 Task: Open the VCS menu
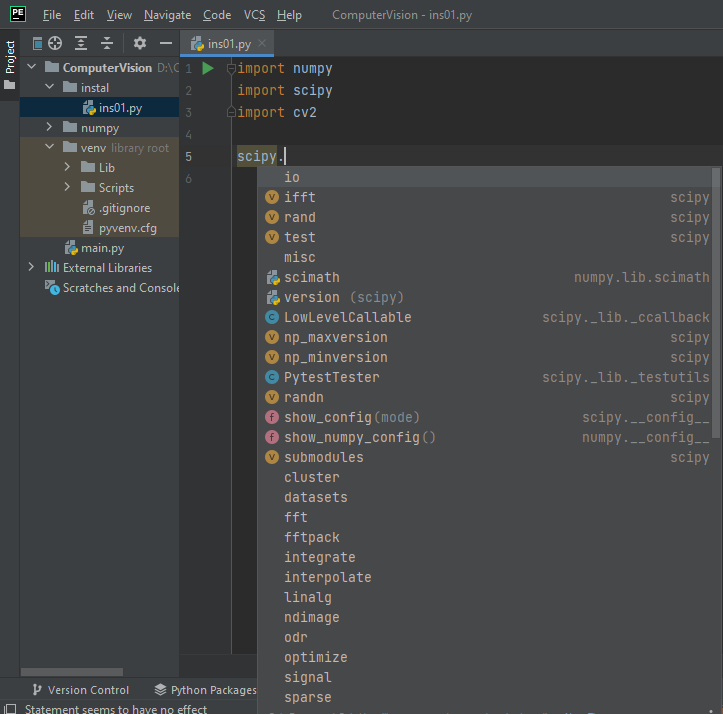[255, 15]
